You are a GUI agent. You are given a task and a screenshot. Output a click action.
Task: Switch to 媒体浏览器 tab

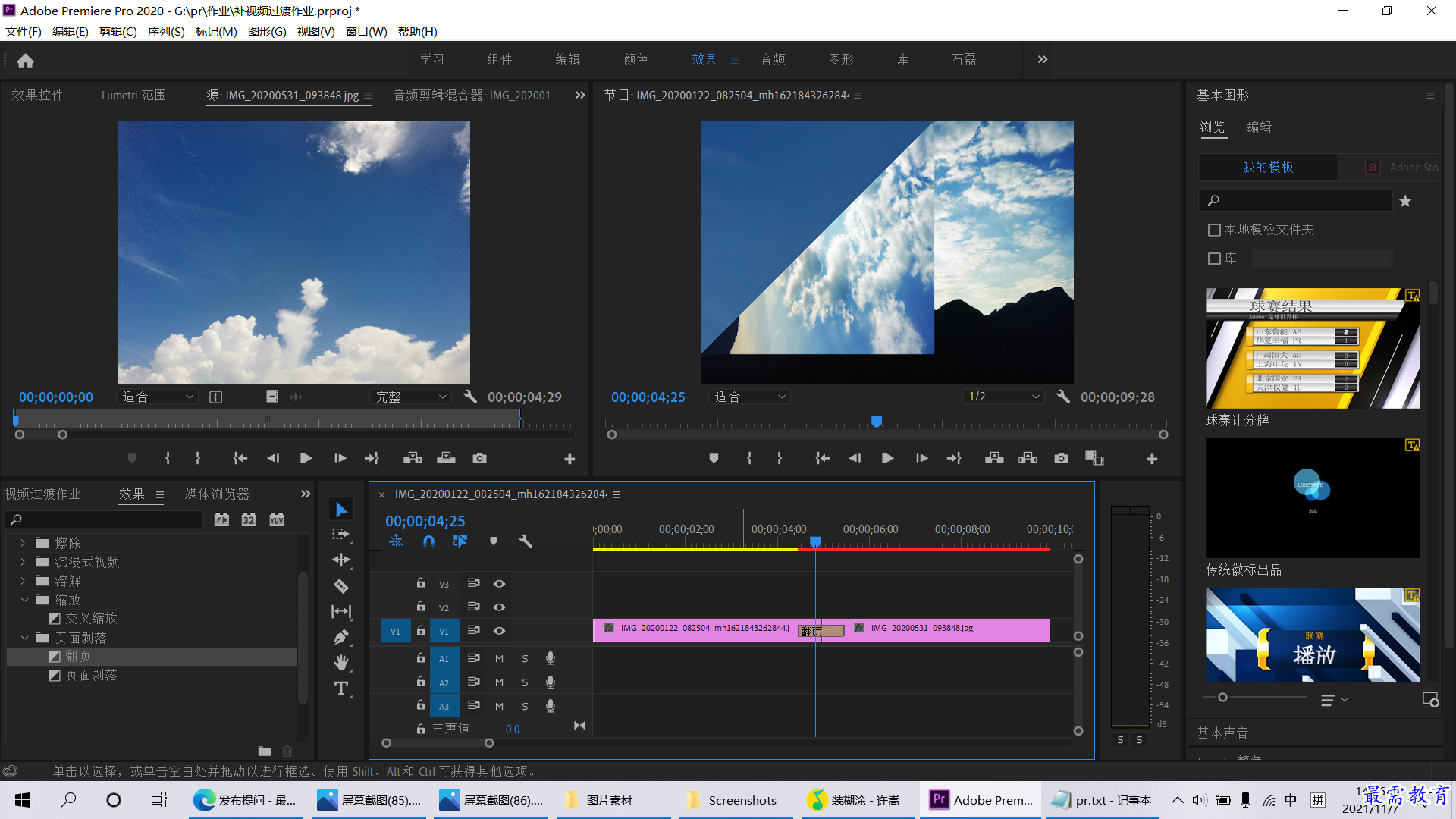coord(217,494)
